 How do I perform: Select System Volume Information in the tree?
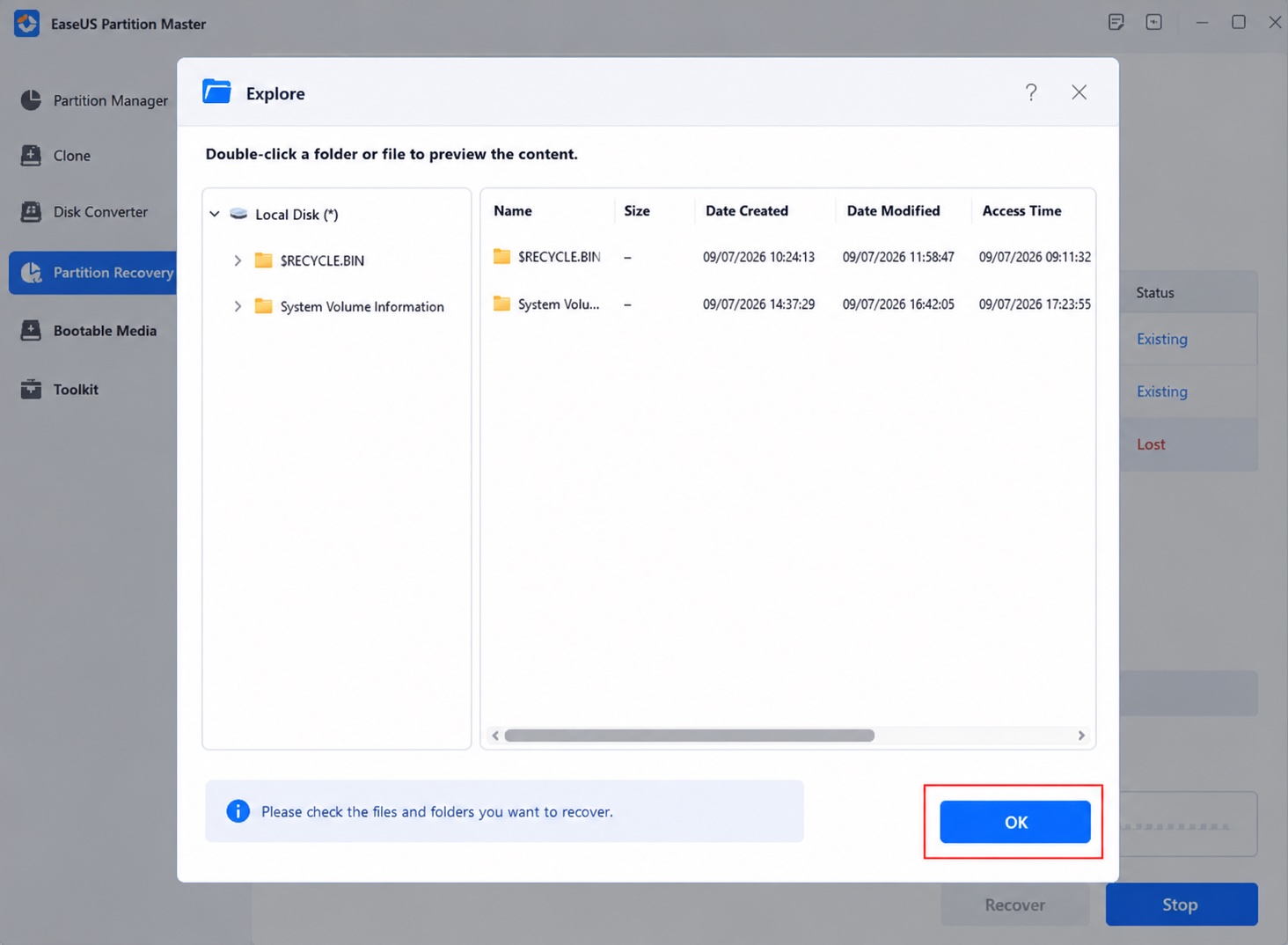pyautogui.click(x=362, y=306)
